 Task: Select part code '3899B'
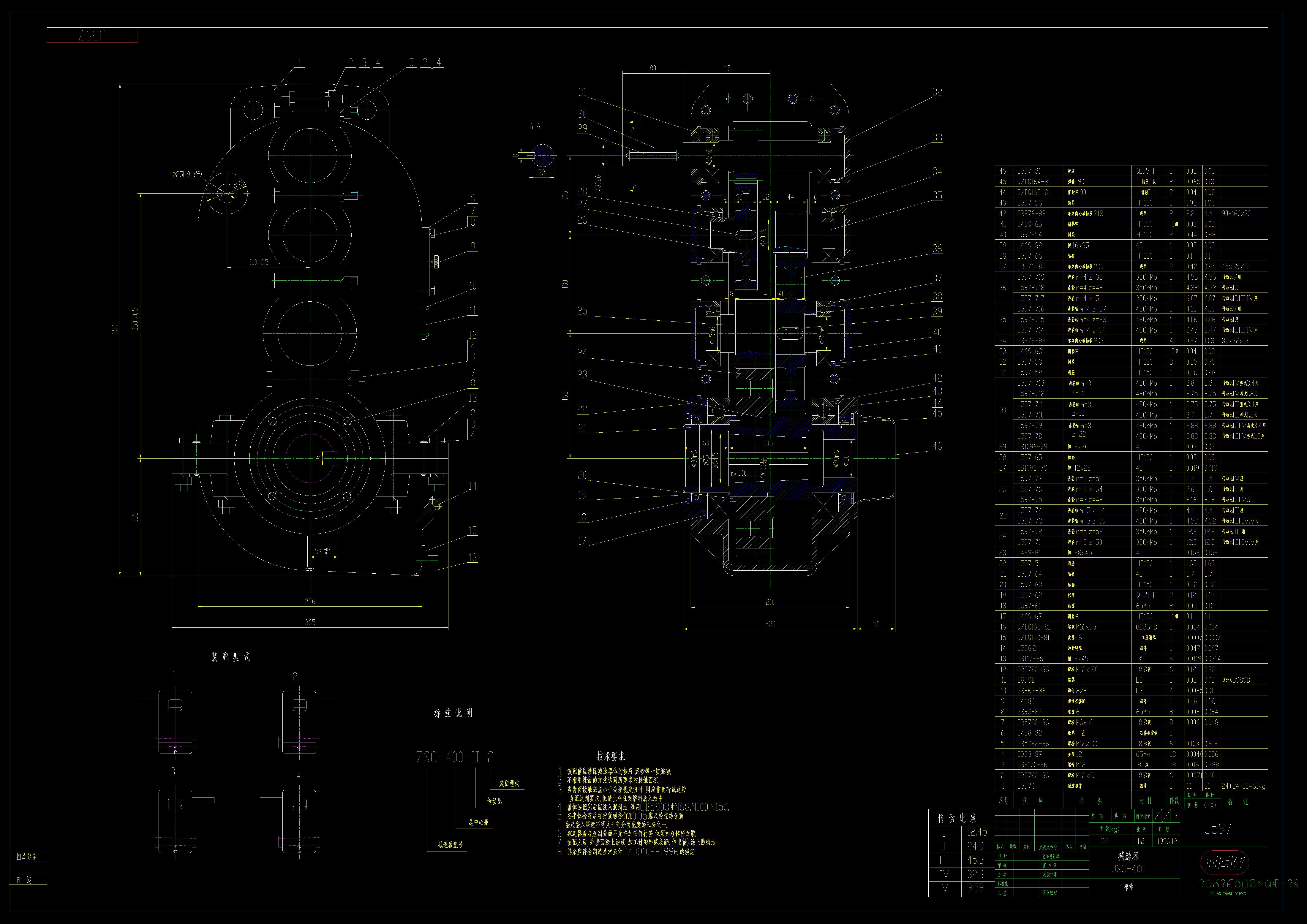1026,680
